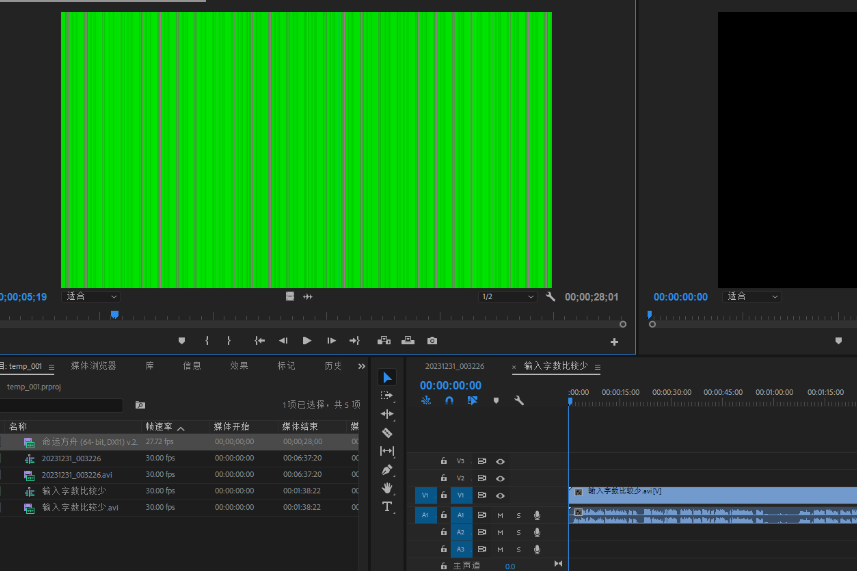857x571 pixels.
Task: Click the icon beside the project search field
Action: click(140, 405)
